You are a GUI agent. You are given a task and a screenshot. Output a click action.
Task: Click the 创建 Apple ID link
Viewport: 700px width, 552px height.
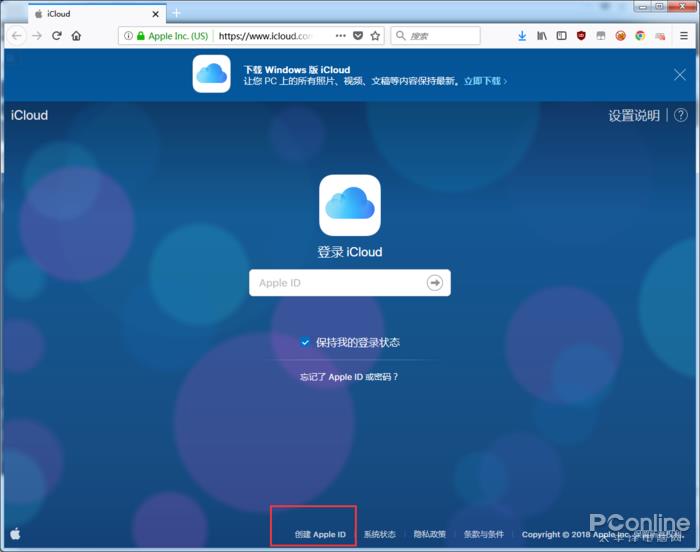click(320, 534)
